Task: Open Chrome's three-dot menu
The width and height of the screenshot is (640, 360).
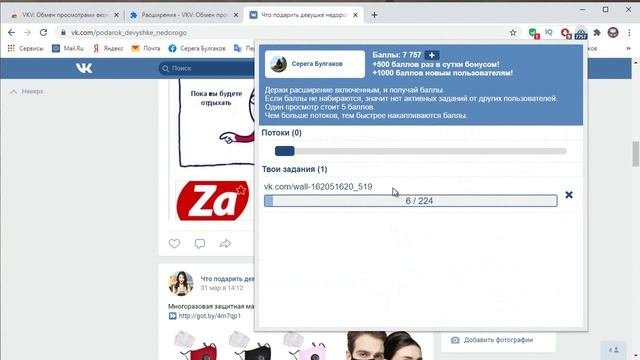Action: (629, 33)
